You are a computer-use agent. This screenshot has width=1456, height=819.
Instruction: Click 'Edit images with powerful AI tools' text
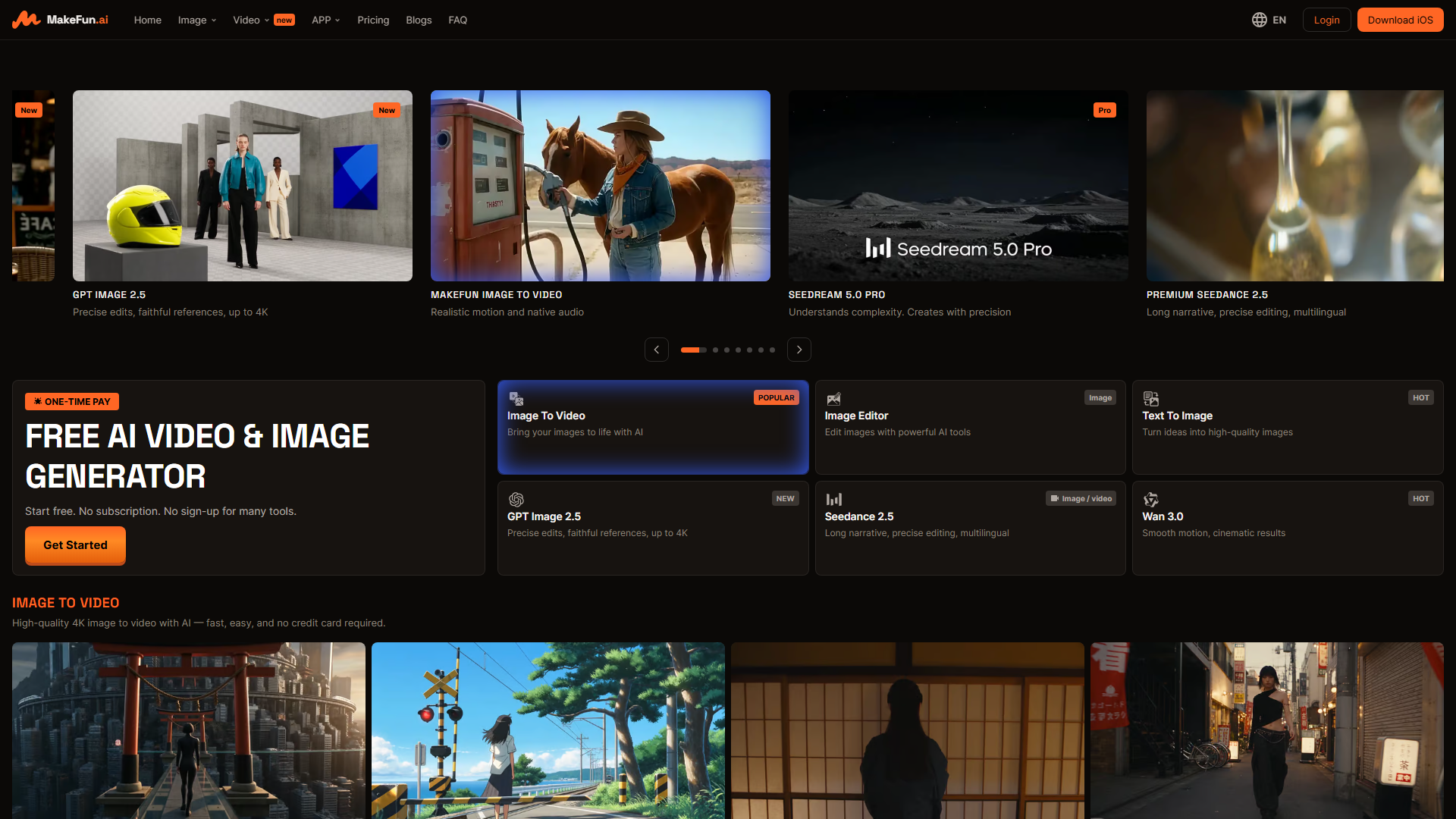click(898, 432)
